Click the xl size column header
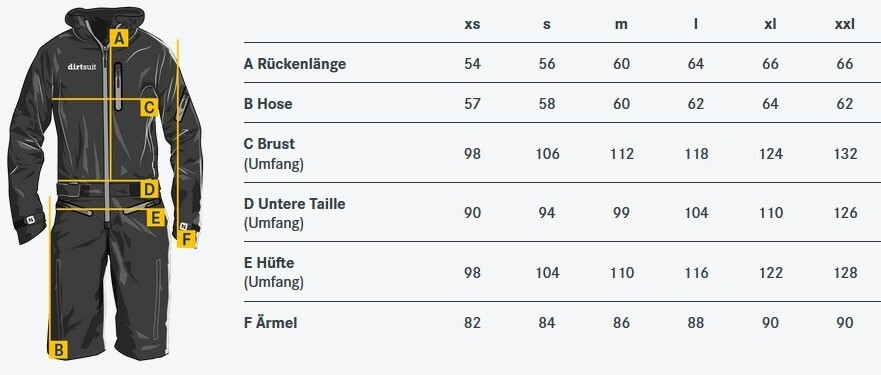Screen dimensions: 881x375 click(770, 25)
